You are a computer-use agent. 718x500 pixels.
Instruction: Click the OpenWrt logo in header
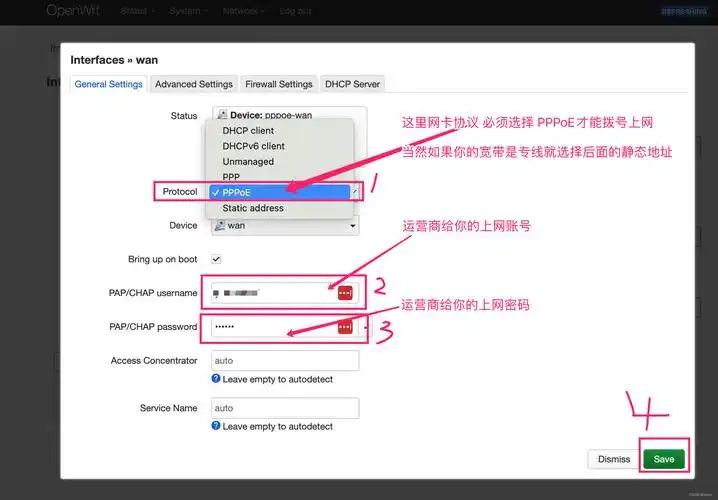[x=78, y=11]
